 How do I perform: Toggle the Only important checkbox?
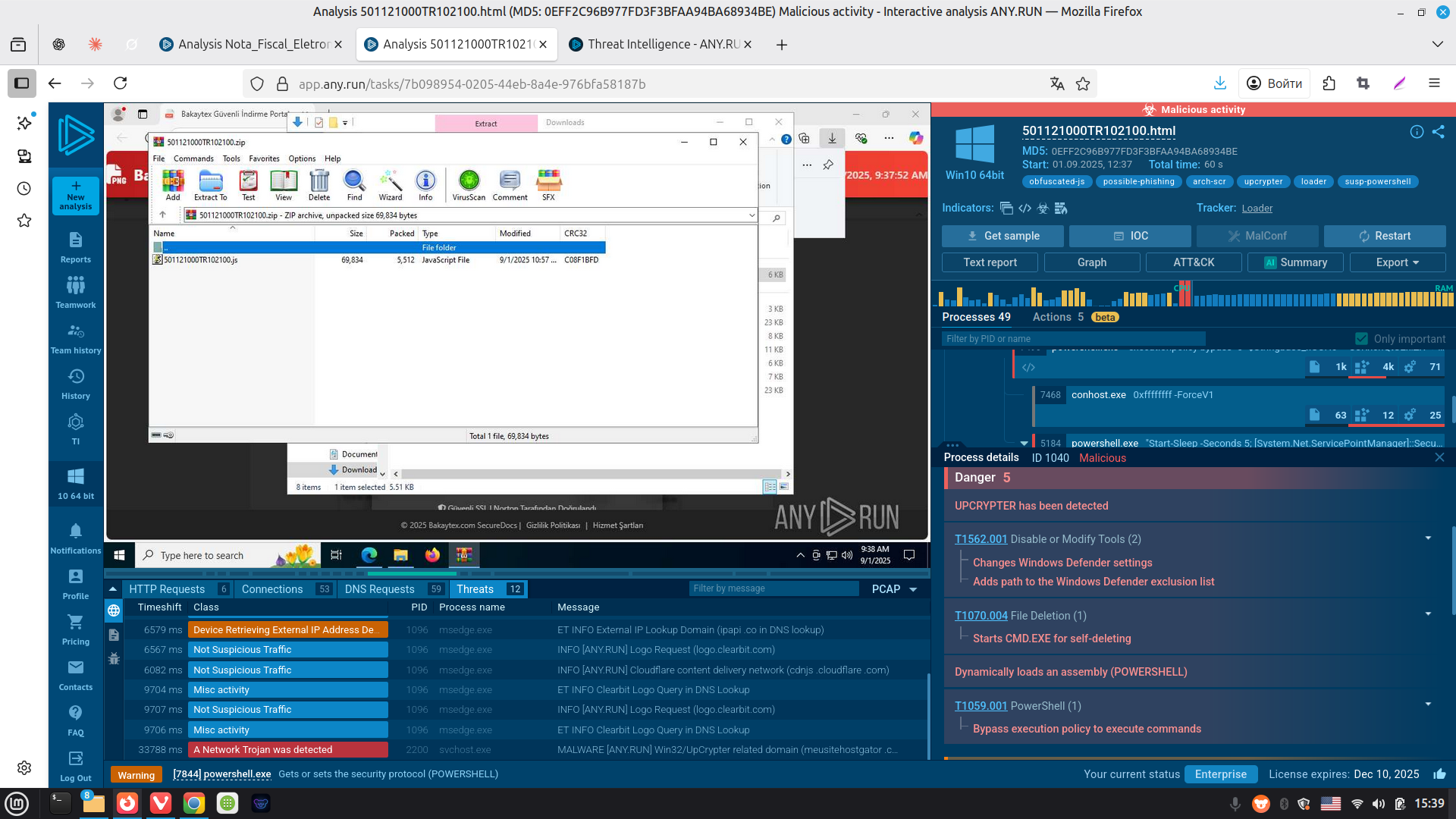point(1361,339)
